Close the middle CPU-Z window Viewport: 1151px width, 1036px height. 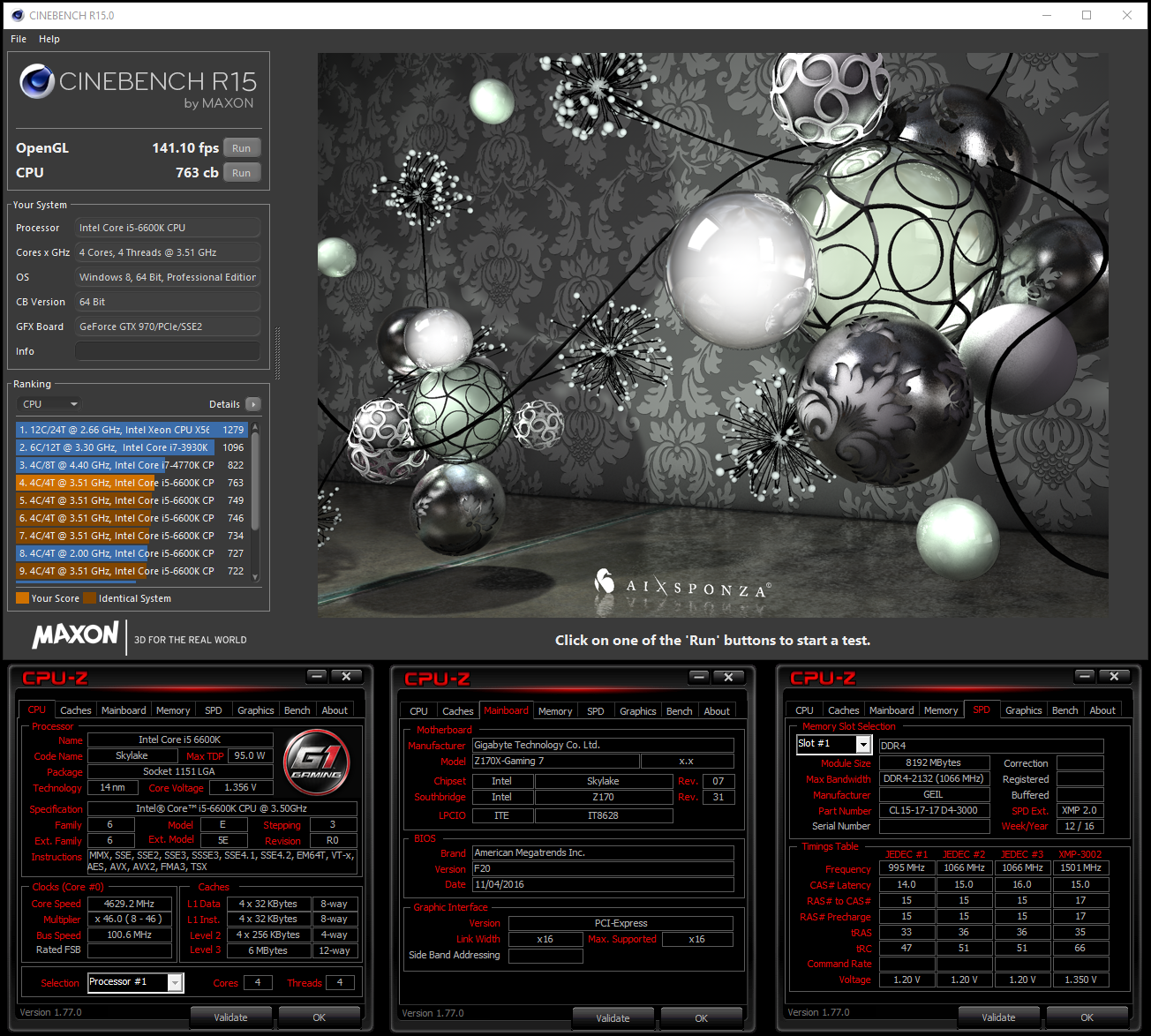coord(729,677)
